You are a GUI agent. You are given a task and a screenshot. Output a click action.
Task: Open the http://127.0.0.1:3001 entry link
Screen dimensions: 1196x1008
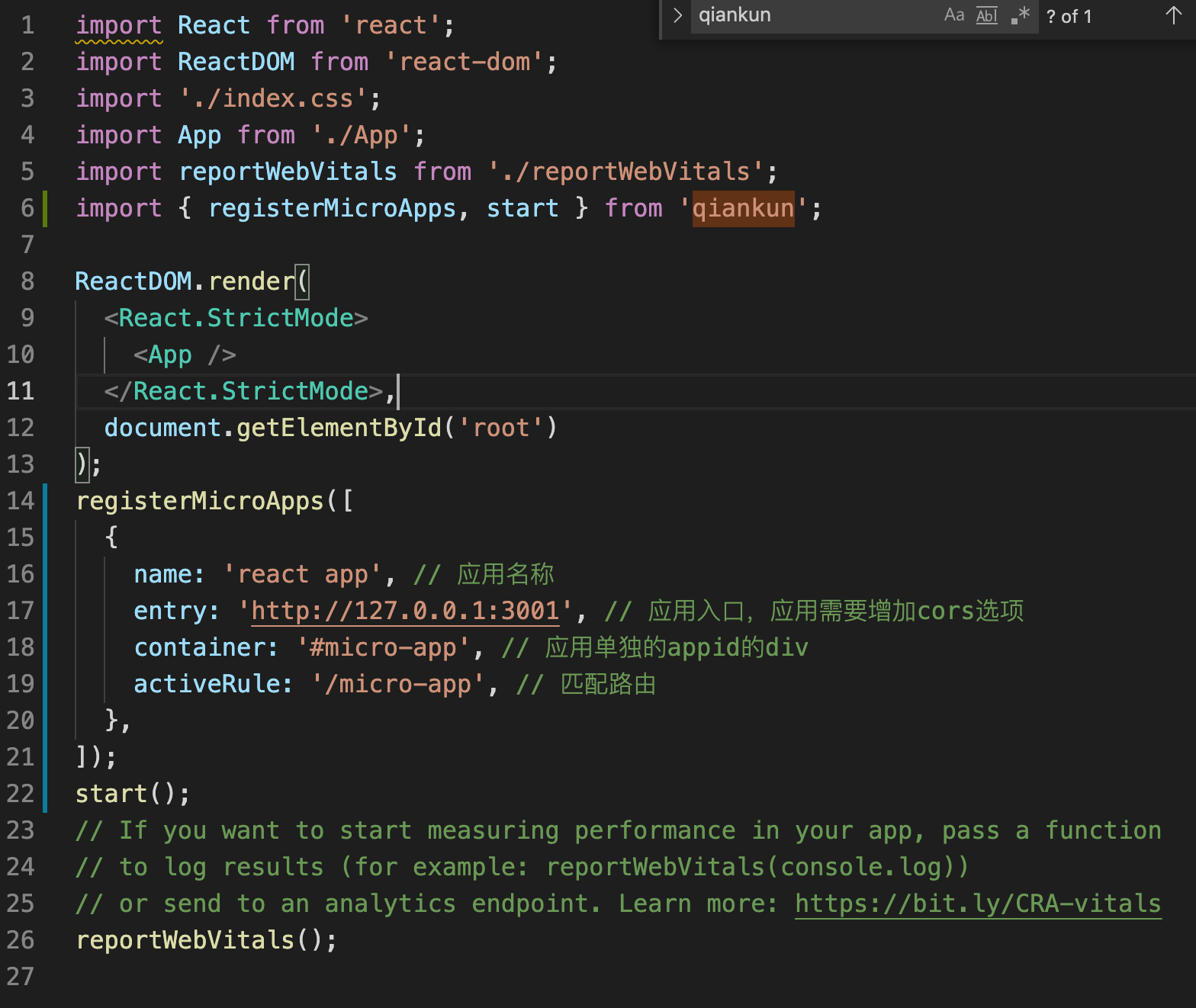tap(405, 611)
